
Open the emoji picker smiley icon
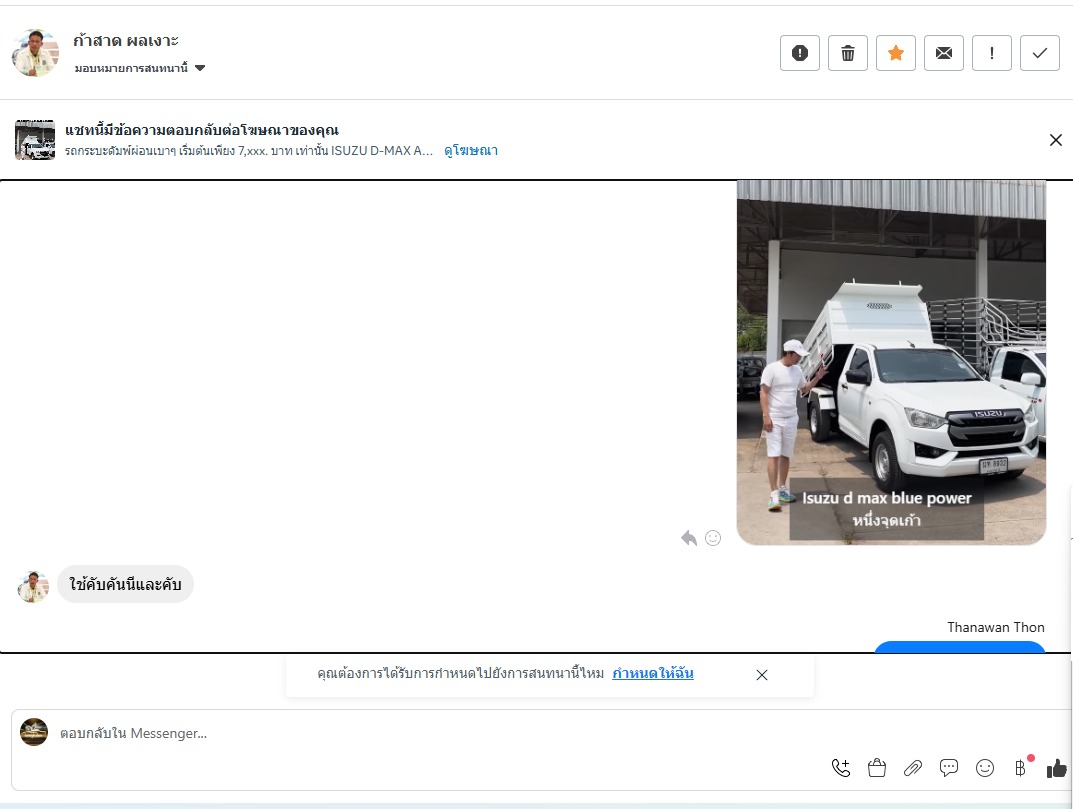[x=985, y=768]
